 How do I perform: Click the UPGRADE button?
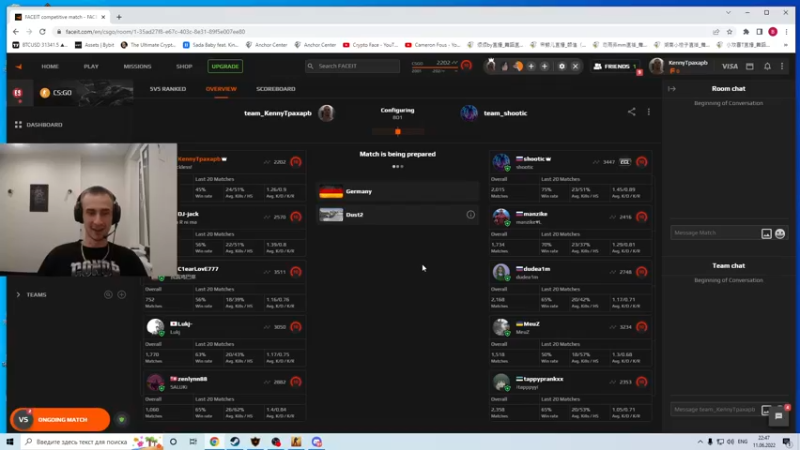coord(225,66)
